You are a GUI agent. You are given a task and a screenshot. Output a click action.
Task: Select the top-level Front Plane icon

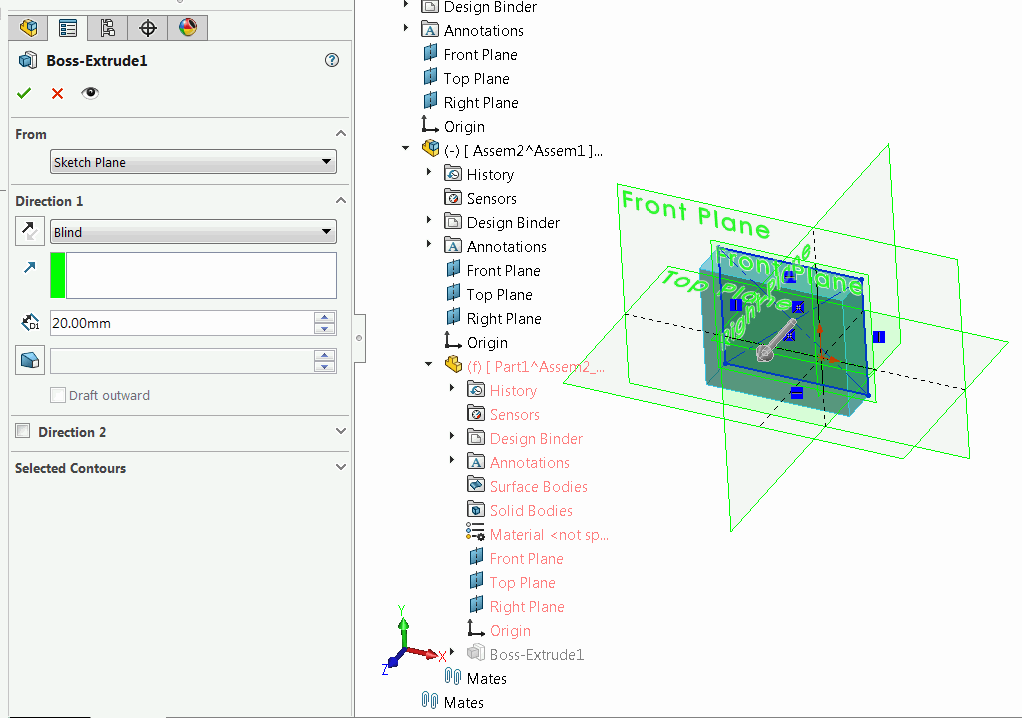point(430,53)
